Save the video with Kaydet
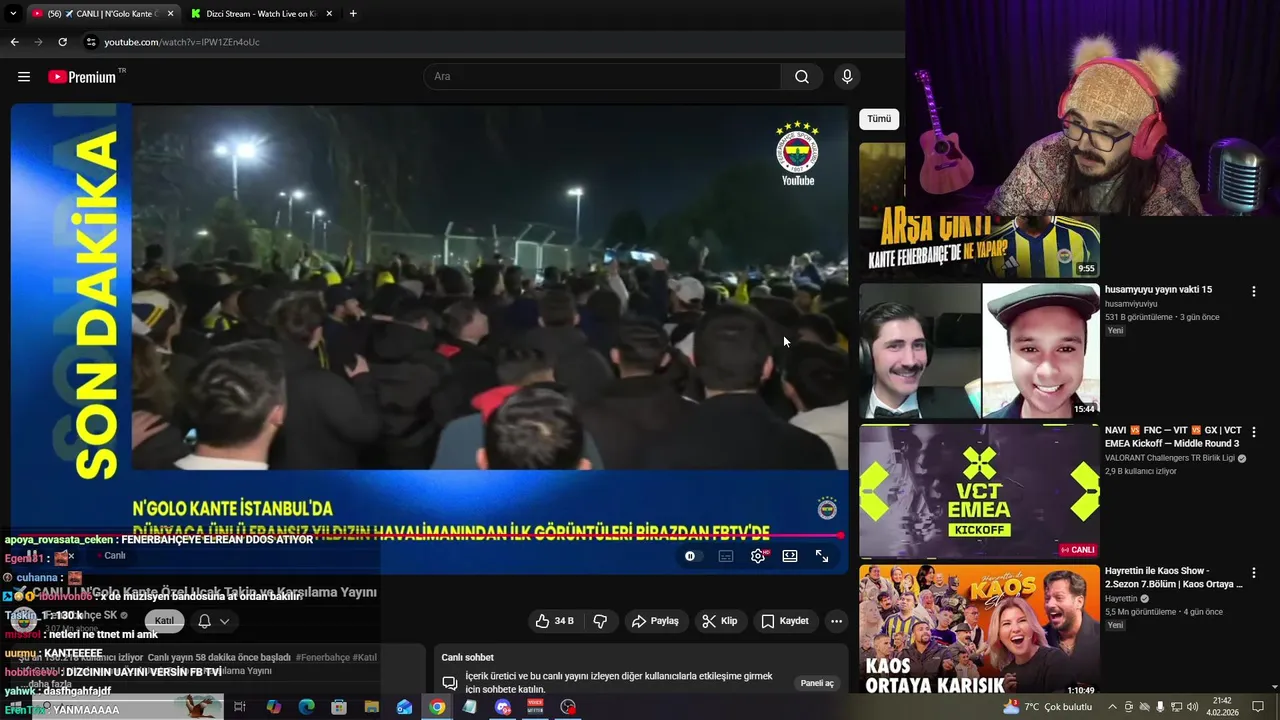The image size is (1280, 720). pyautogui.click(x=785, y=621)
